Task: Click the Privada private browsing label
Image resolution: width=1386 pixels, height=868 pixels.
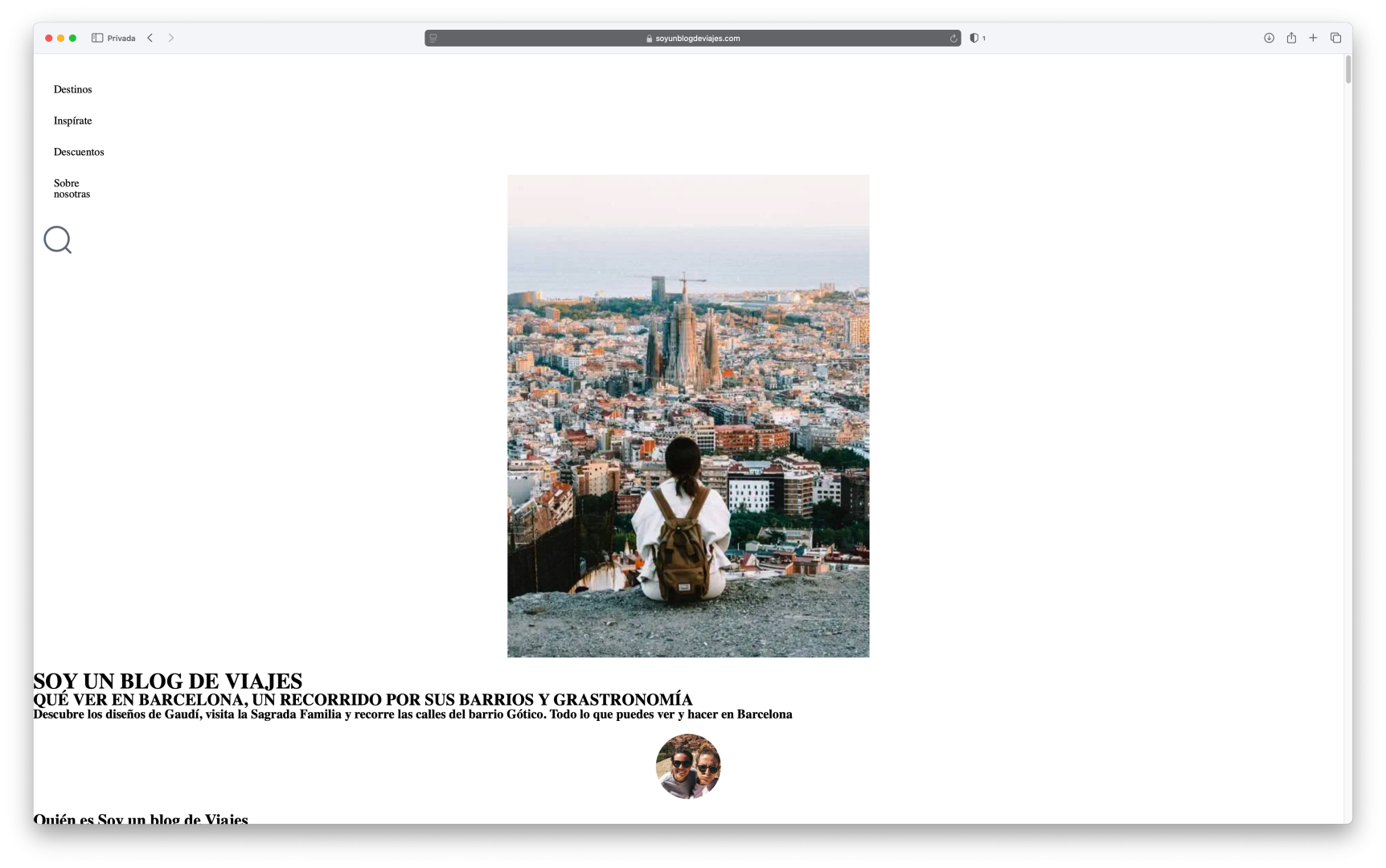Action: (121, 38)
